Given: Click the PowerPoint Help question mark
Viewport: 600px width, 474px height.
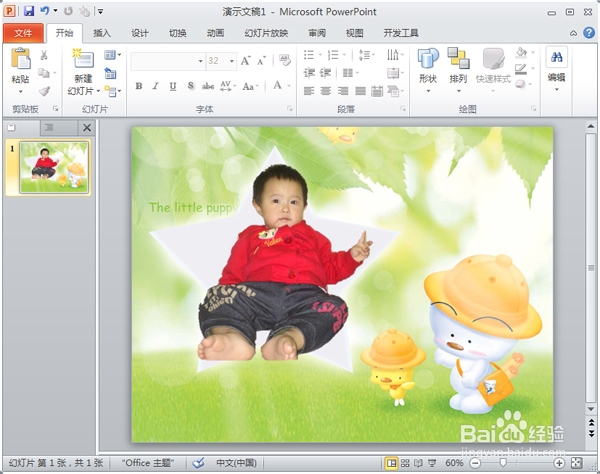Looking at the screenshot, I should (x=589, y=33).
